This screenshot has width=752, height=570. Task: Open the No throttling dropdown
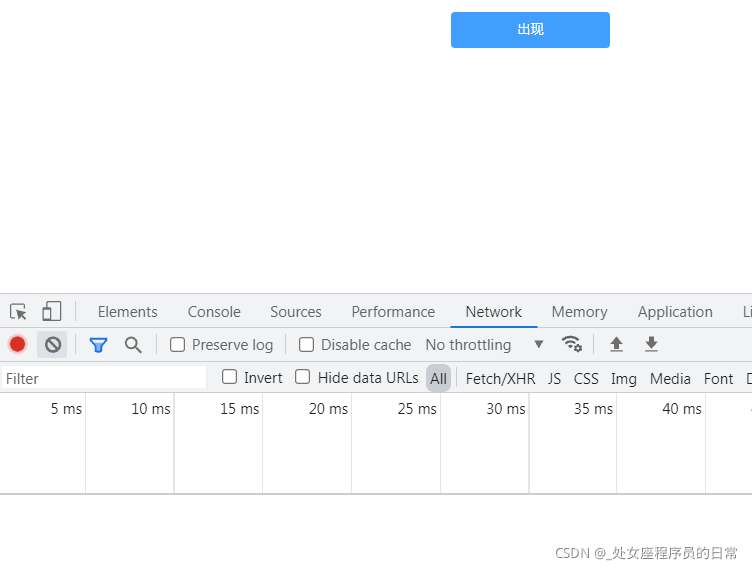tap(484, 345)
